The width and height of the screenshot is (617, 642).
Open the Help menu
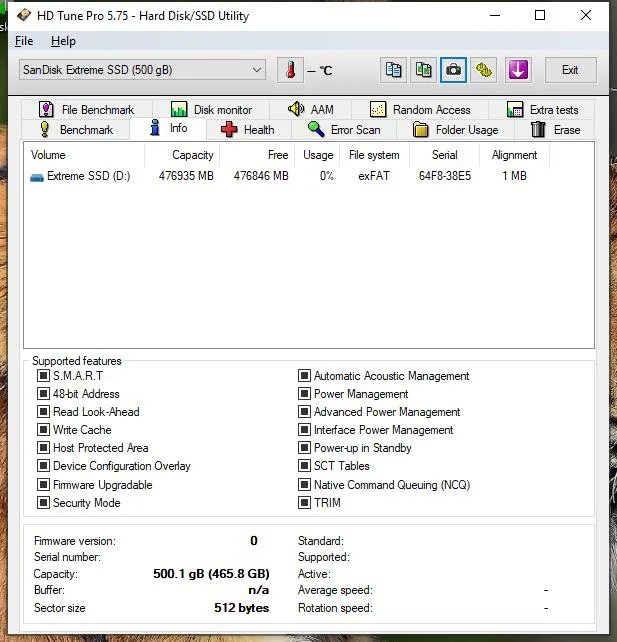point(63,41)
